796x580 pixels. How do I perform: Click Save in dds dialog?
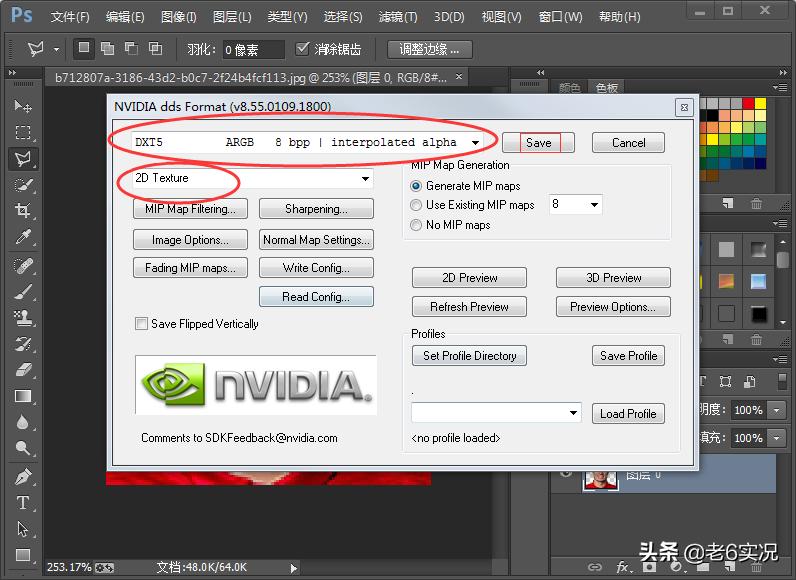tap(539, 143)
